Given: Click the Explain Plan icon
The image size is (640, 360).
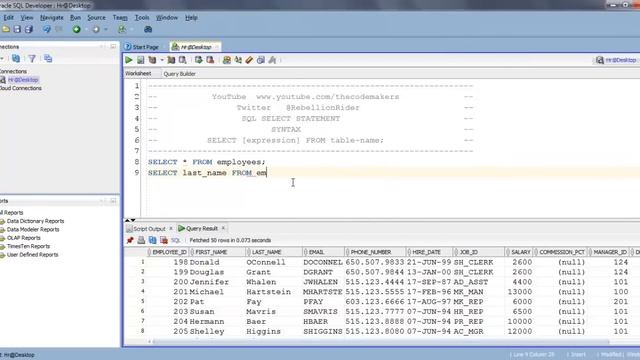Looking at the screenshot, I should tap(152, 60).
